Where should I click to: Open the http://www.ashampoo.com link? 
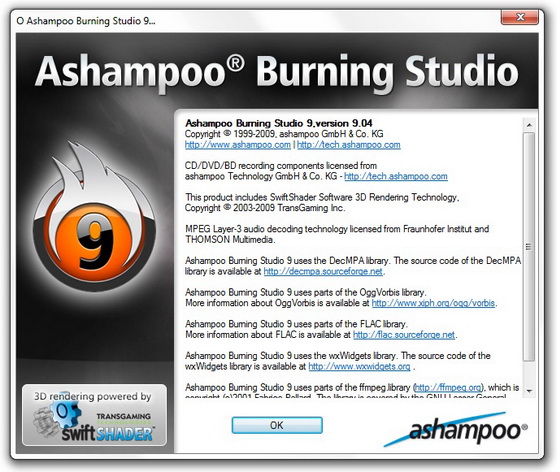pyautogui.click(x=238, y=145)
